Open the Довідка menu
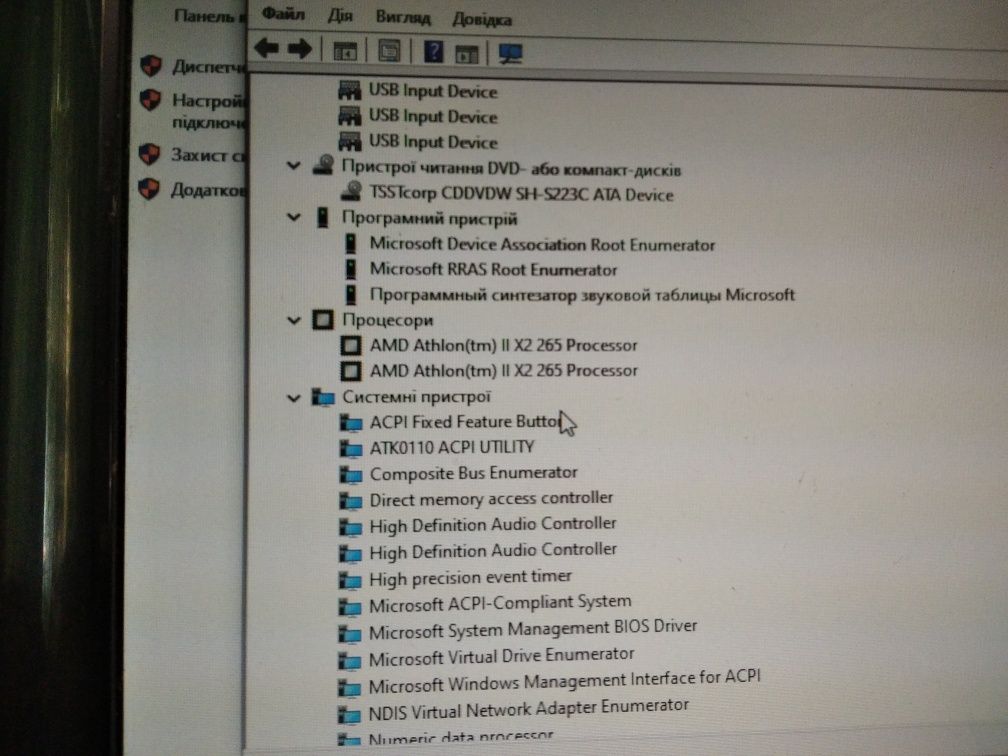 point(482,19)
